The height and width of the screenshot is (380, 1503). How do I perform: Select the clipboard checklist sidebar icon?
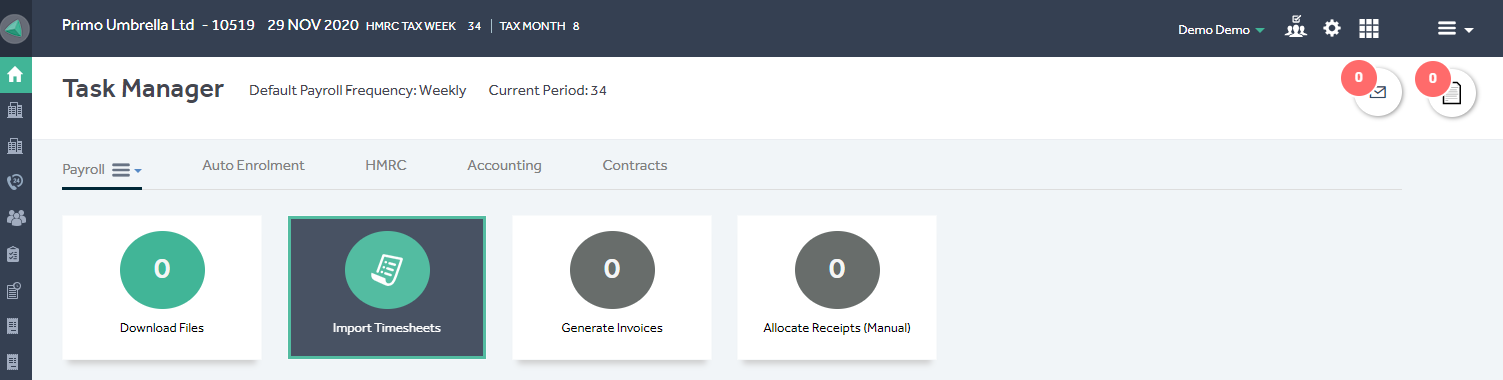click(x=15, y=254)
